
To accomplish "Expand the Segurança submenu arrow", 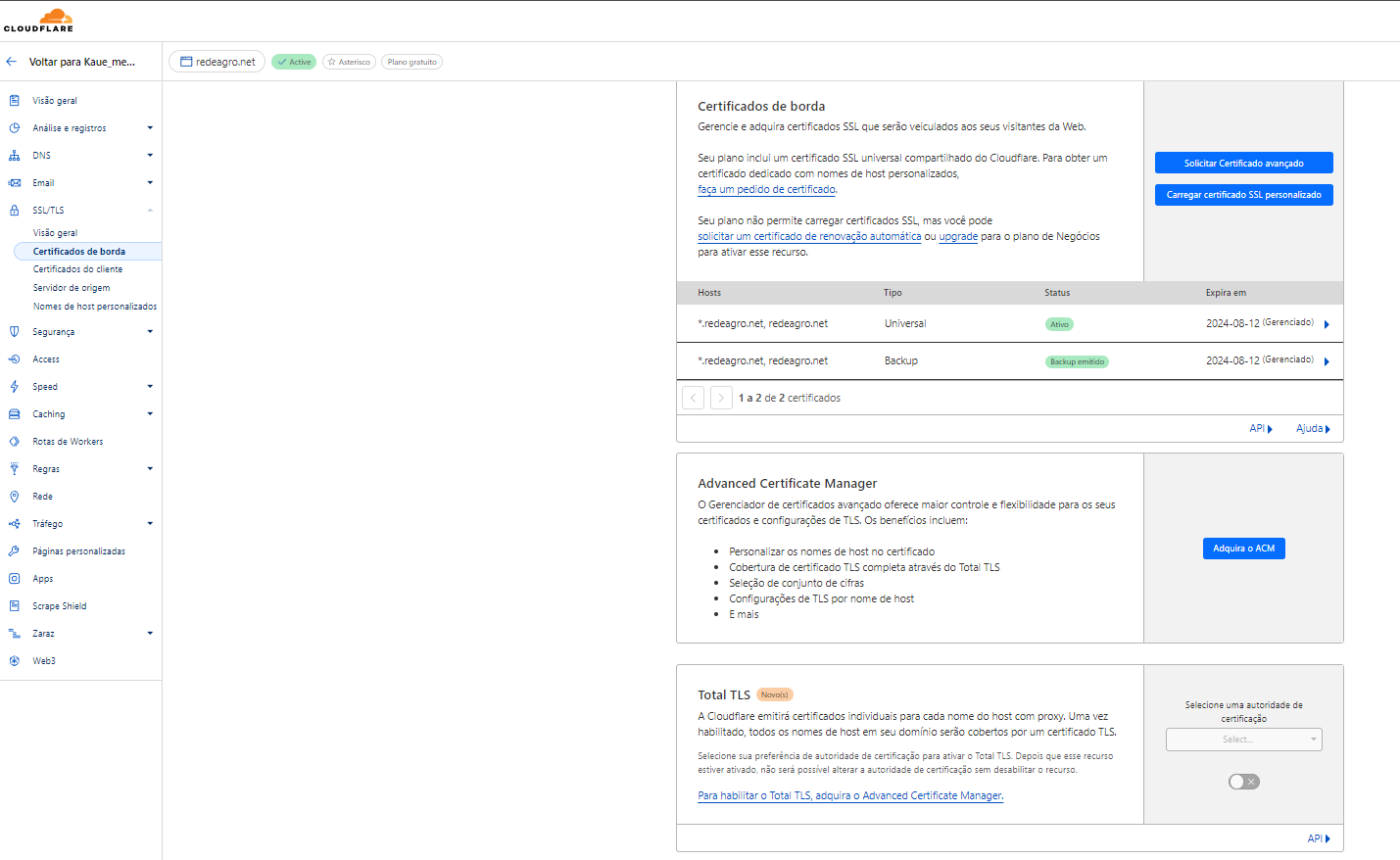I will 150,332.
